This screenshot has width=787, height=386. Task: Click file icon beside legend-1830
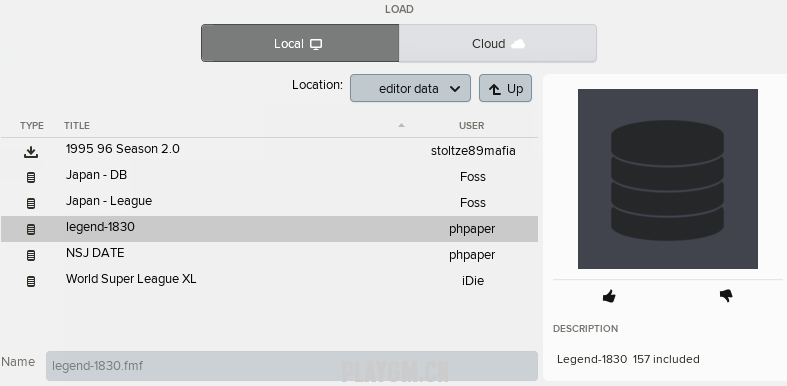tap(31, 229)
